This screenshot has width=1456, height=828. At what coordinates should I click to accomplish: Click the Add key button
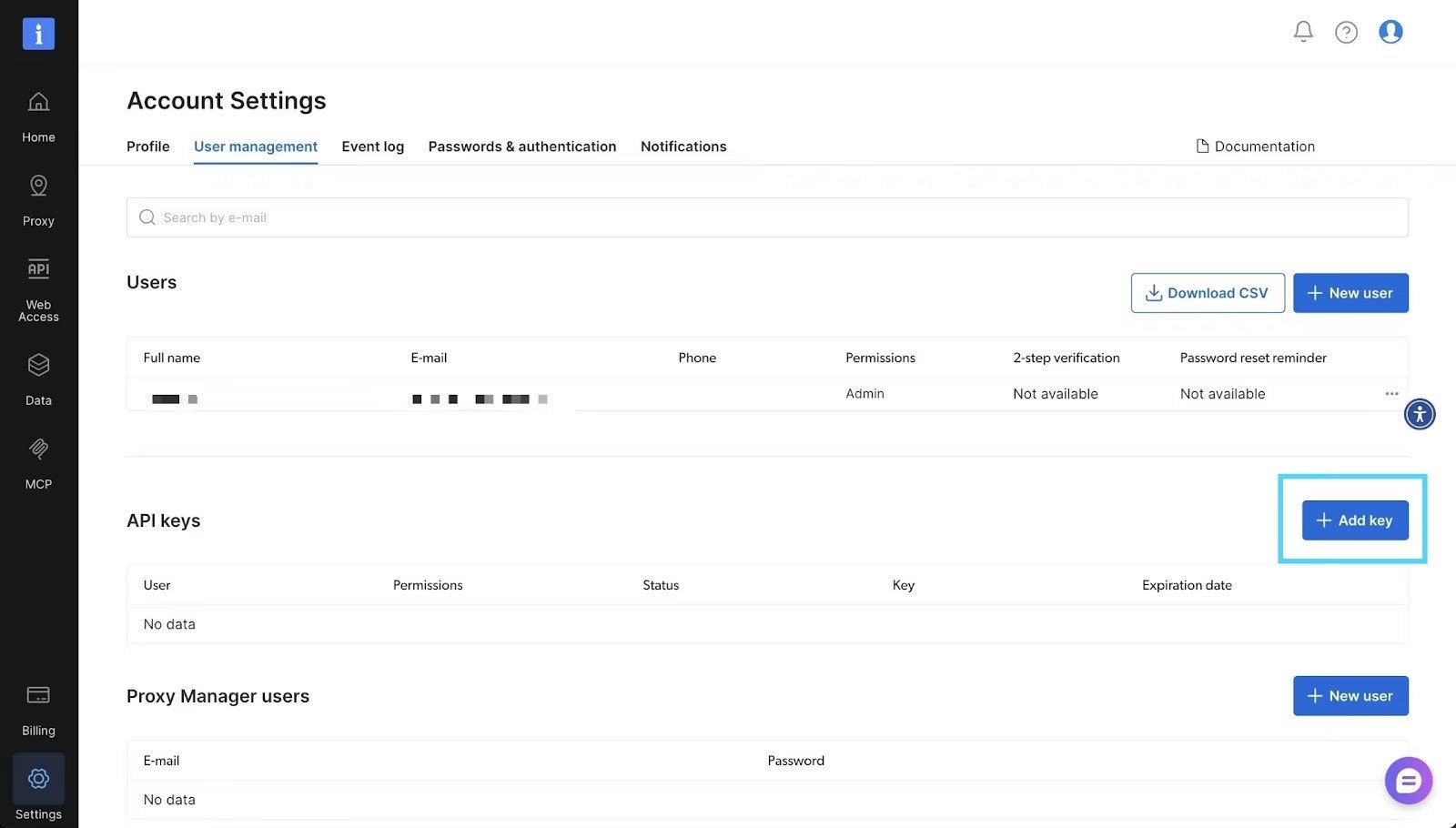(x=1355, y=520)
